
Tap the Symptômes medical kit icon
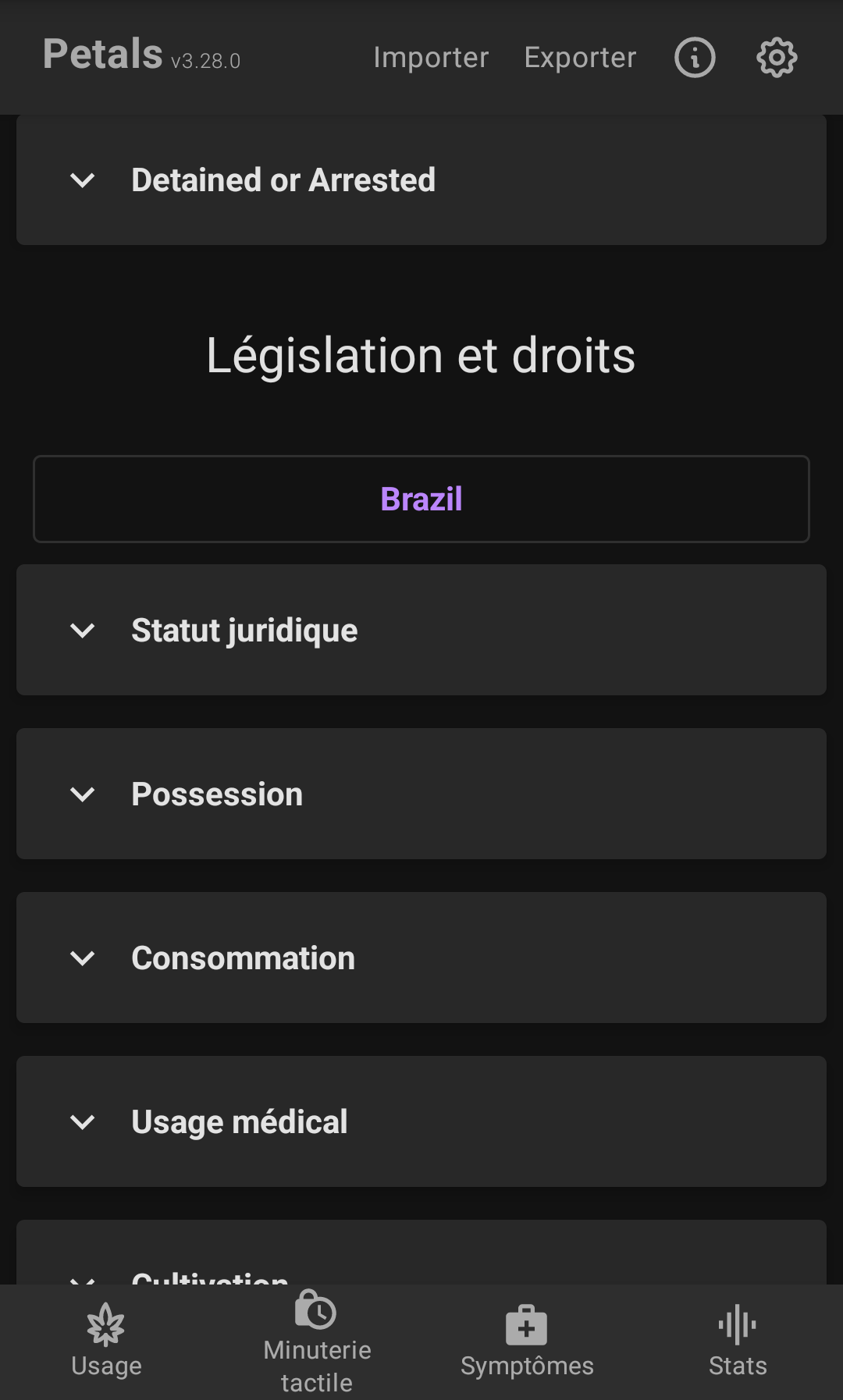click(527, 1325)
